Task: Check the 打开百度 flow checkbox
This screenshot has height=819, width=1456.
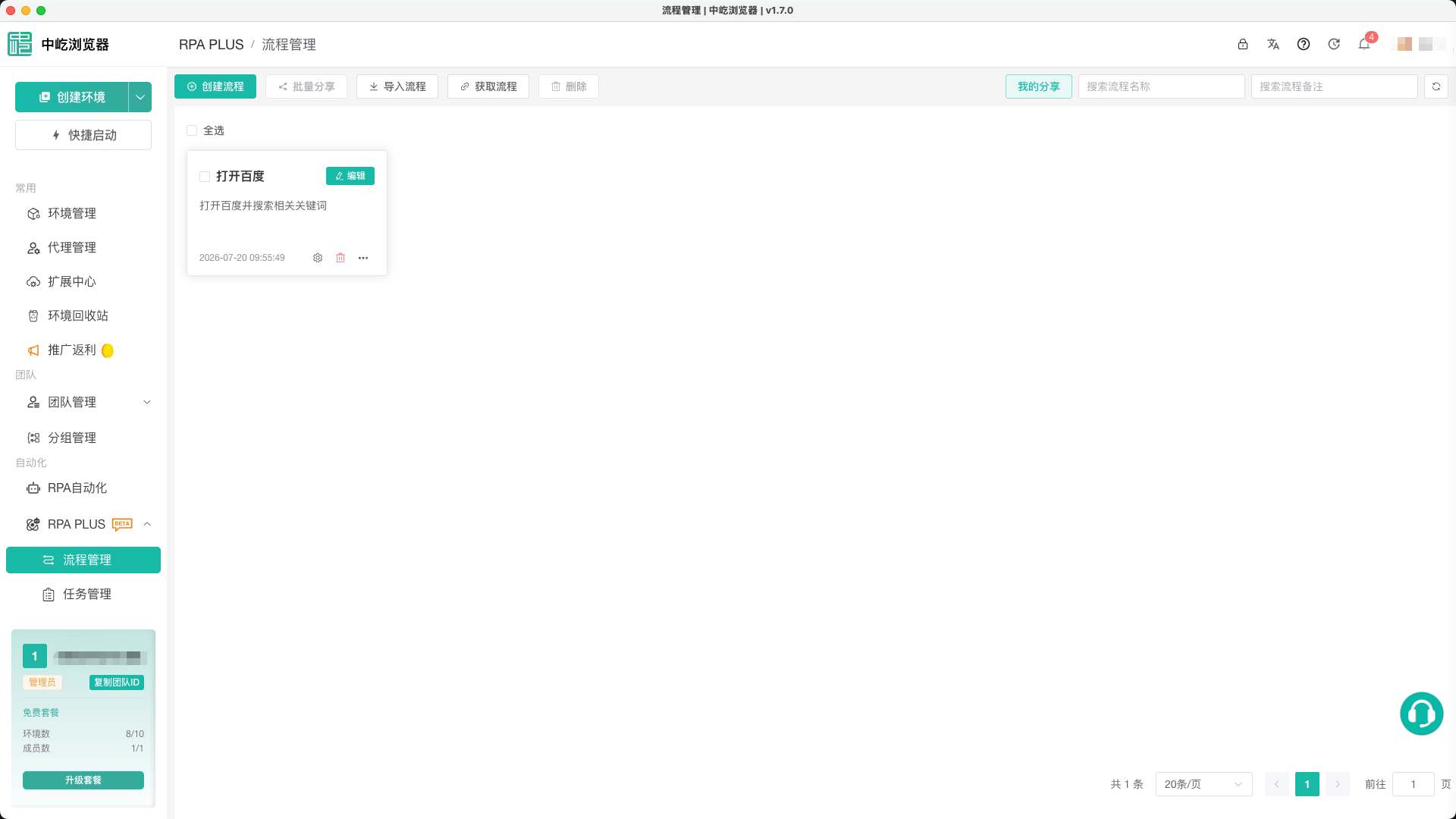Action: click(205, 177)
